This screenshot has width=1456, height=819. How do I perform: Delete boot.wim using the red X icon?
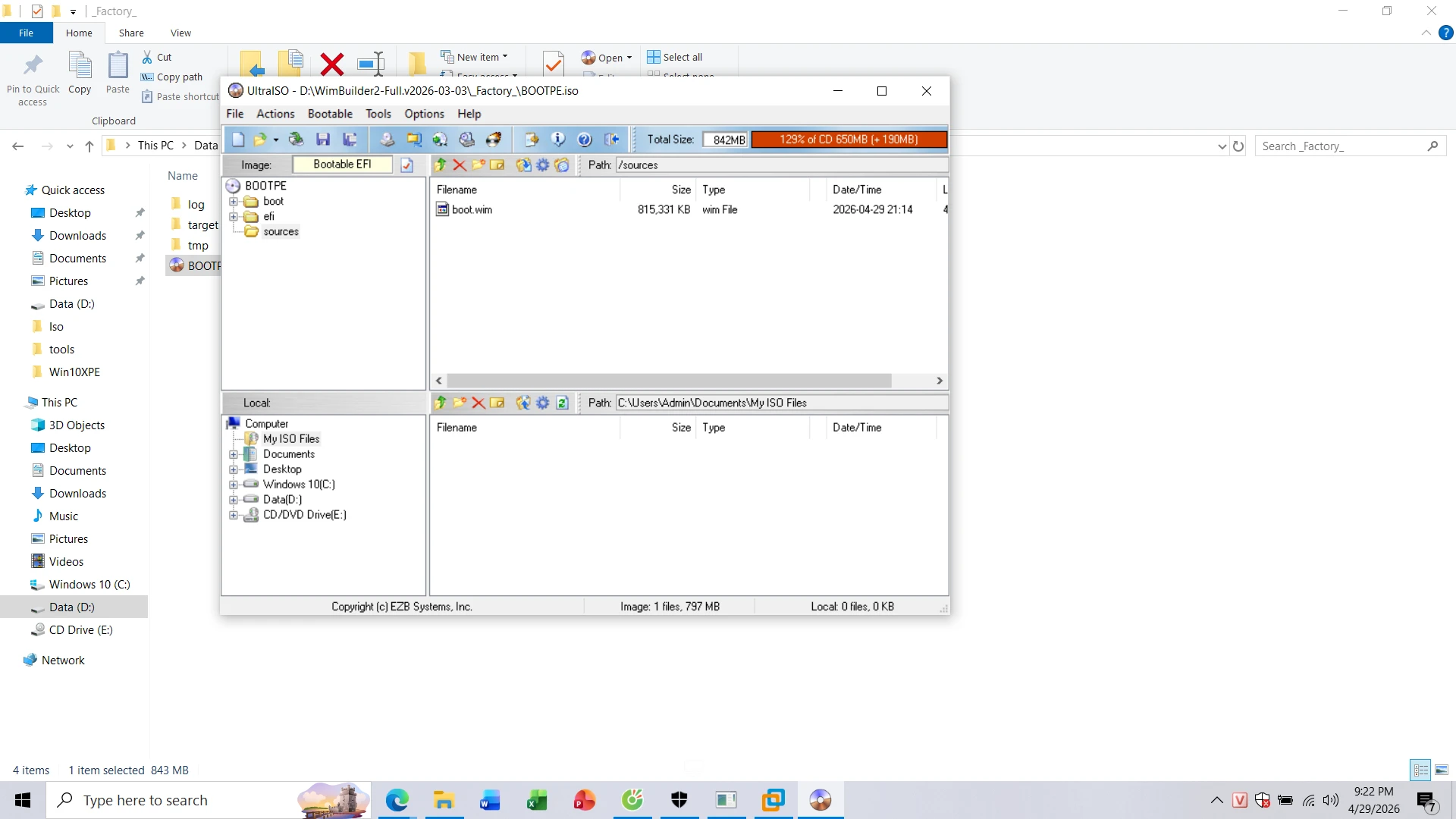pyautogui.click(x=460, y=165)
